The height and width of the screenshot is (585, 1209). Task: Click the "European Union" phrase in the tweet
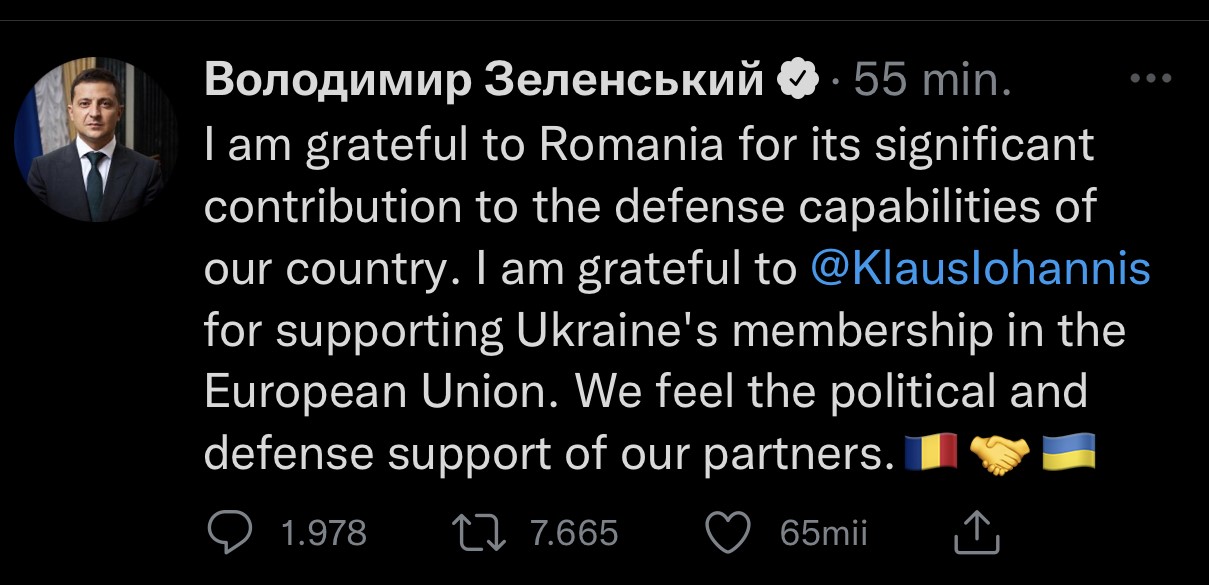point(384,392)
